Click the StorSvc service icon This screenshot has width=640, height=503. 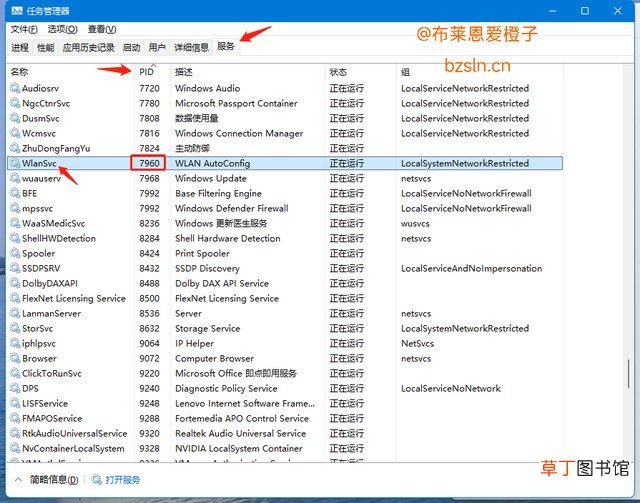15,328
